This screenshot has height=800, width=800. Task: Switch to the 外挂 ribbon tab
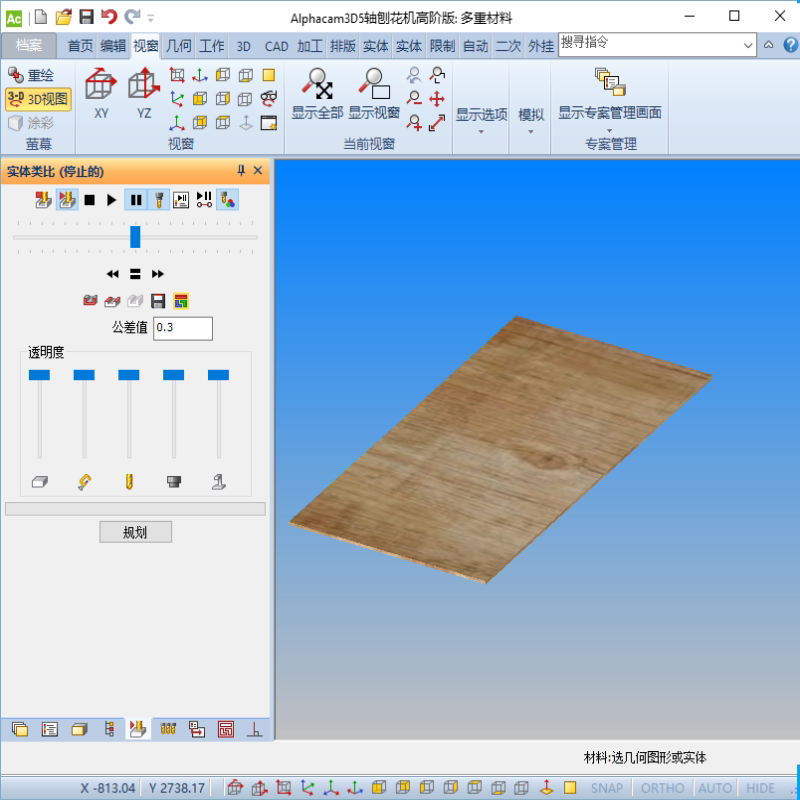click(541, 46)
